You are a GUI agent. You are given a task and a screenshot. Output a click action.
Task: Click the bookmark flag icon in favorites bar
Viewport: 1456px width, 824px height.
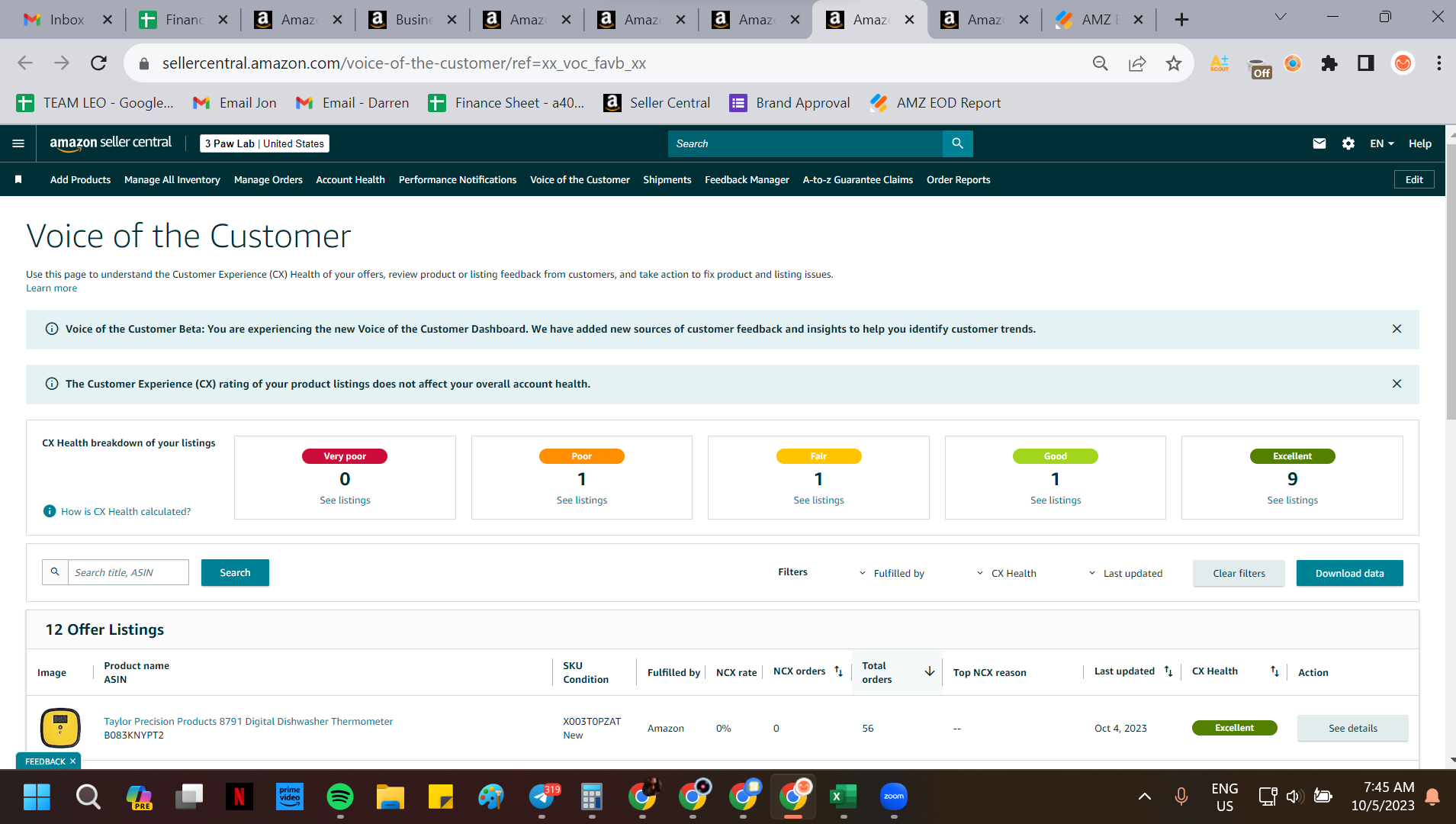[18, 179]
